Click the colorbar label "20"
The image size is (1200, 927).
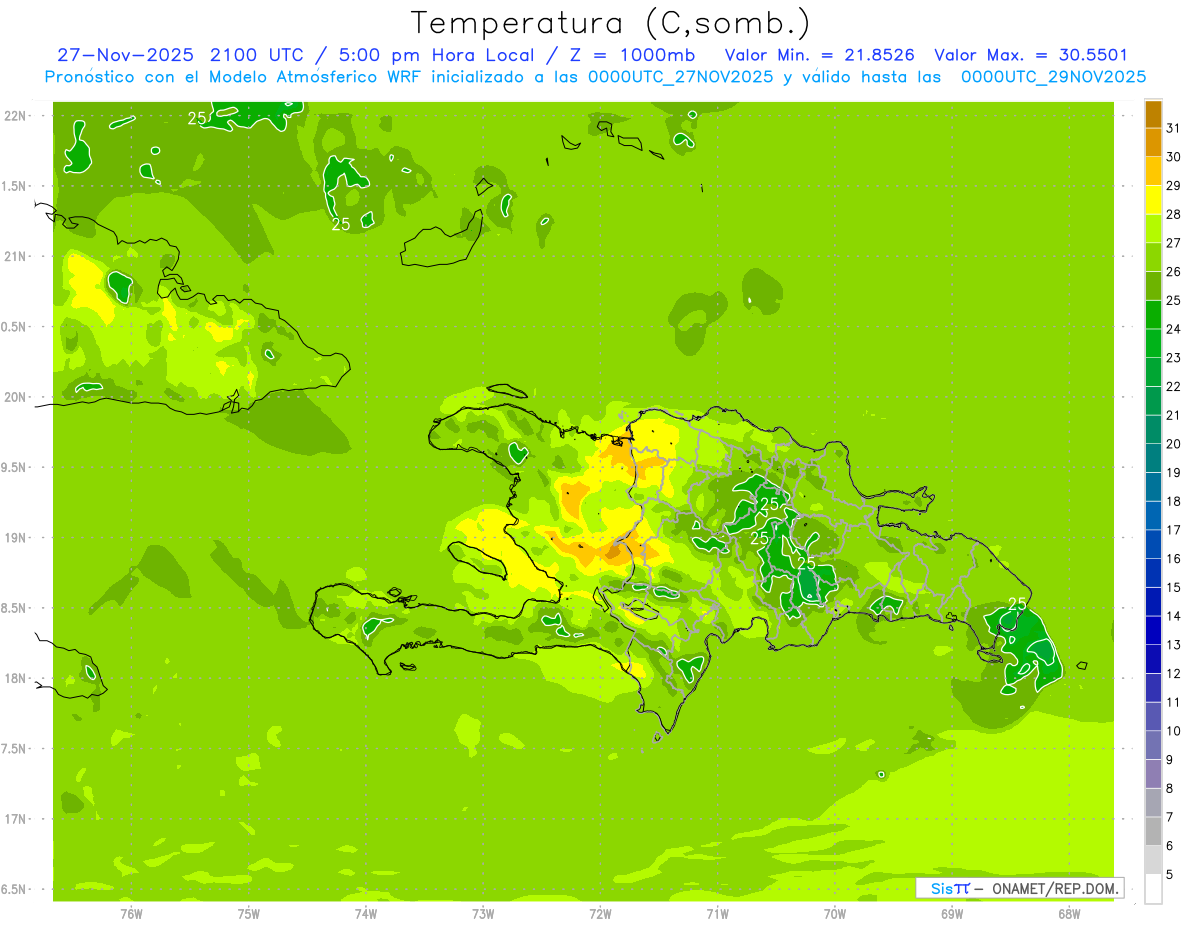[1173, 444]
